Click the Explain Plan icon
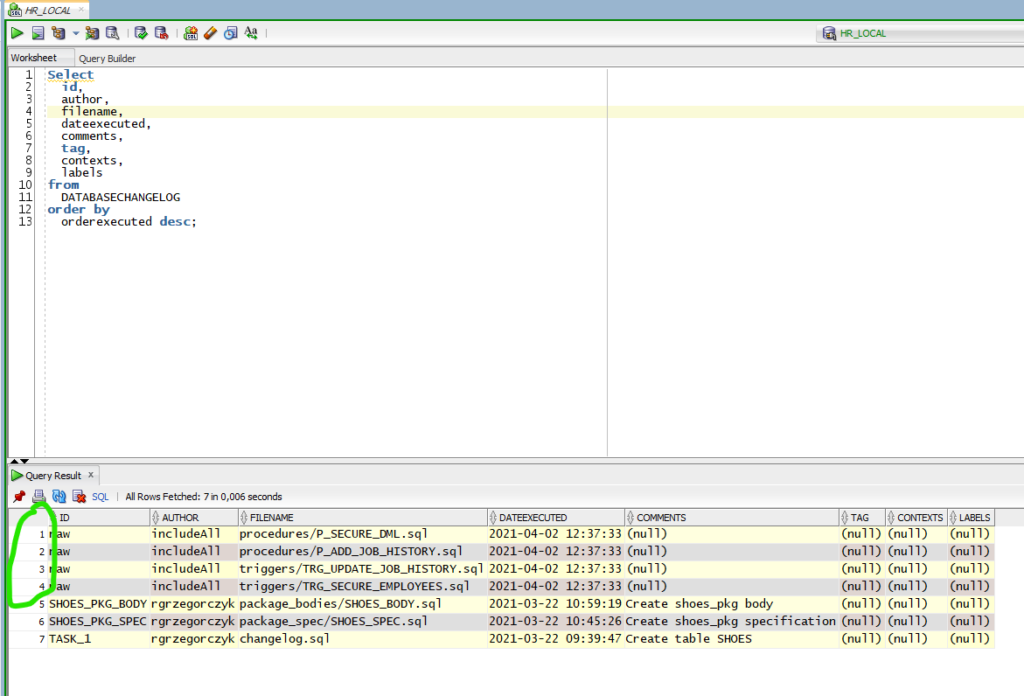1024x696 pixels. point(59,33)
